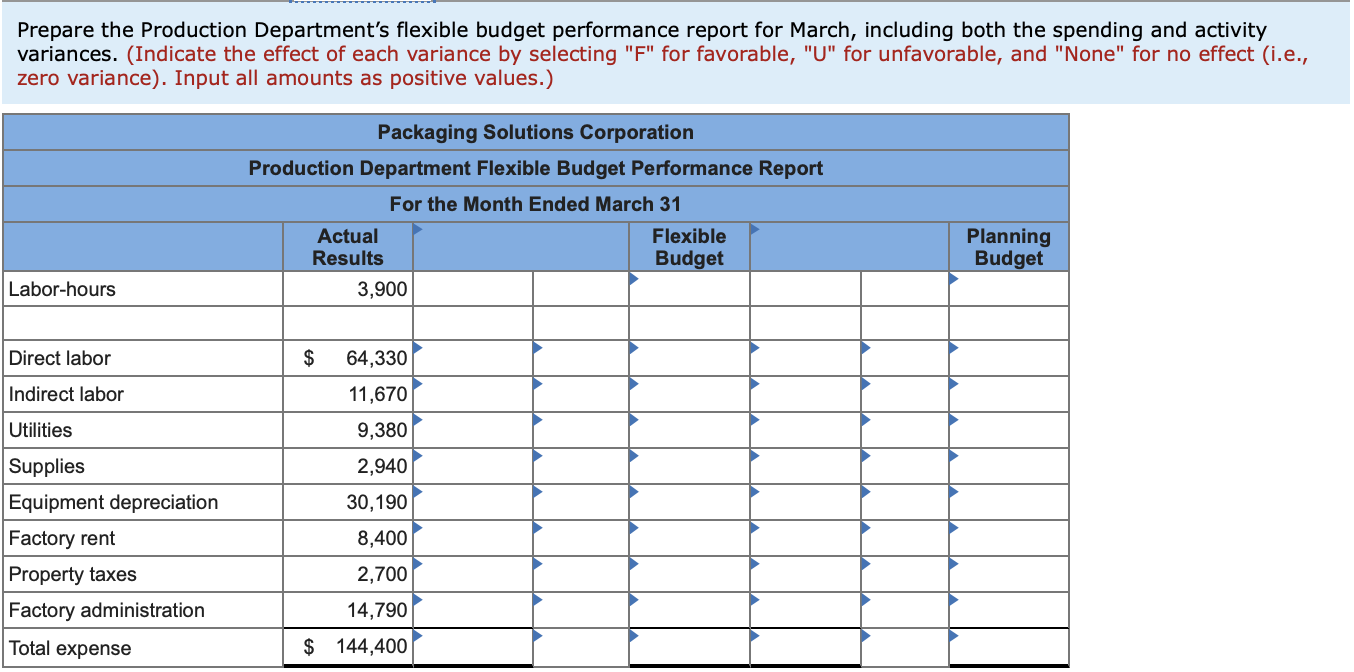The image size is (1354, 672).
Task: Select the Supplies flexible budget input cell
Action: (690, 466)
